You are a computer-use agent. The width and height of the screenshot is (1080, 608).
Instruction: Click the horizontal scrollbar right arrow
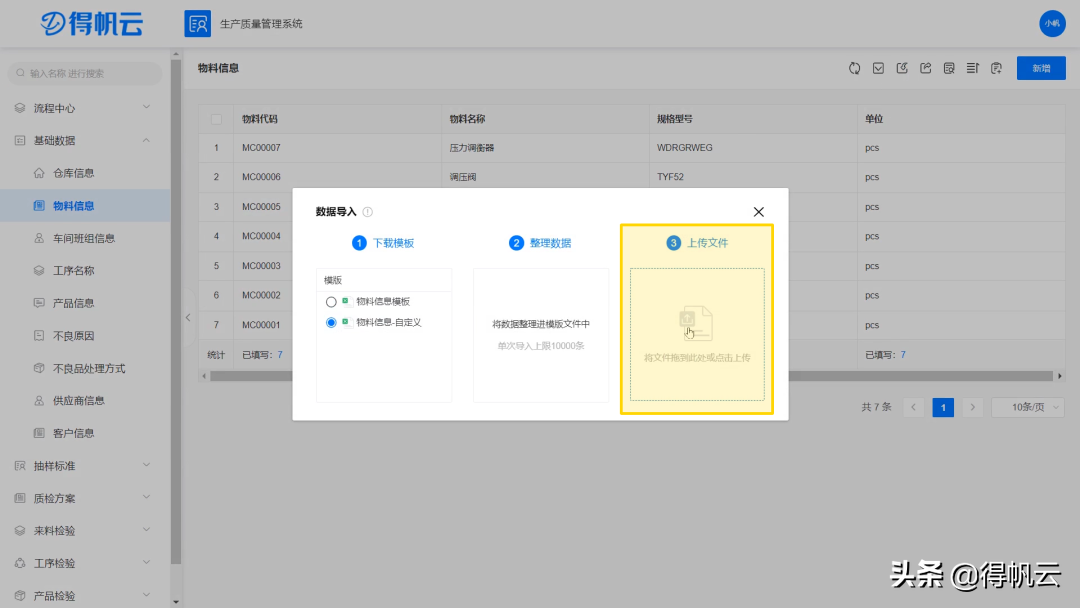1059,376
